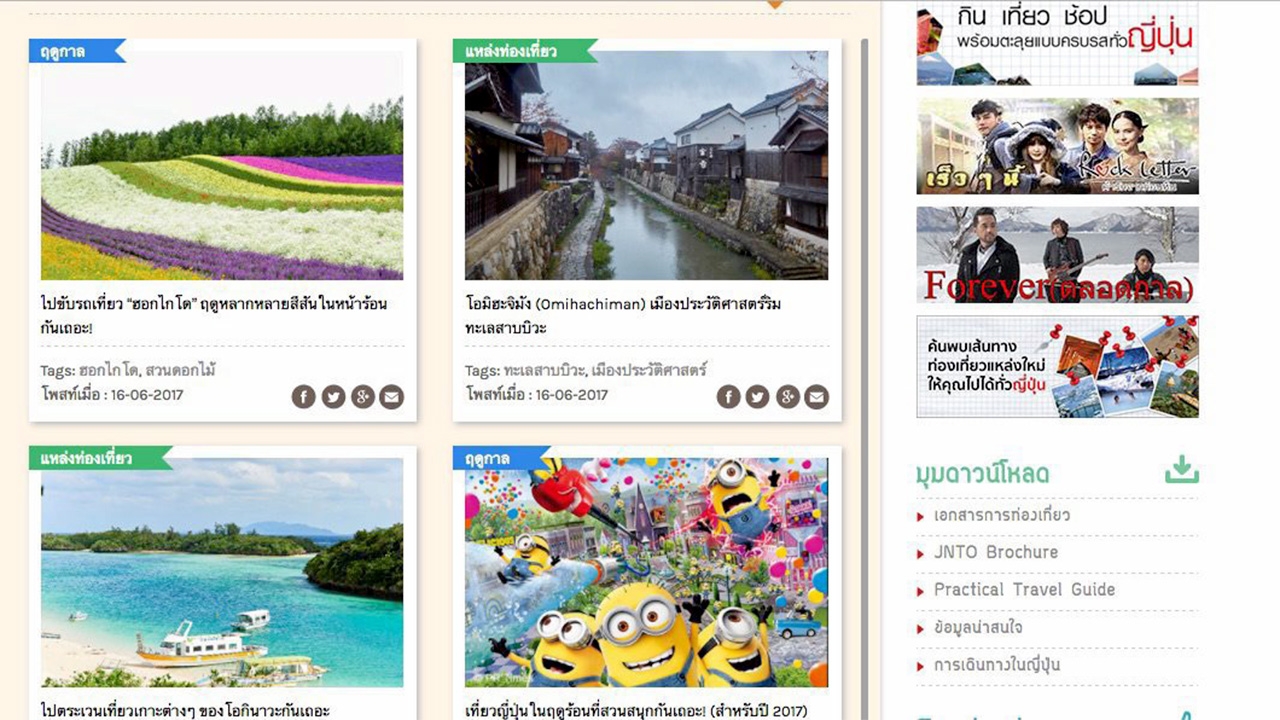Email the Omihachiman article
This screenshot has width=1280, height=720.
point(817,397)
